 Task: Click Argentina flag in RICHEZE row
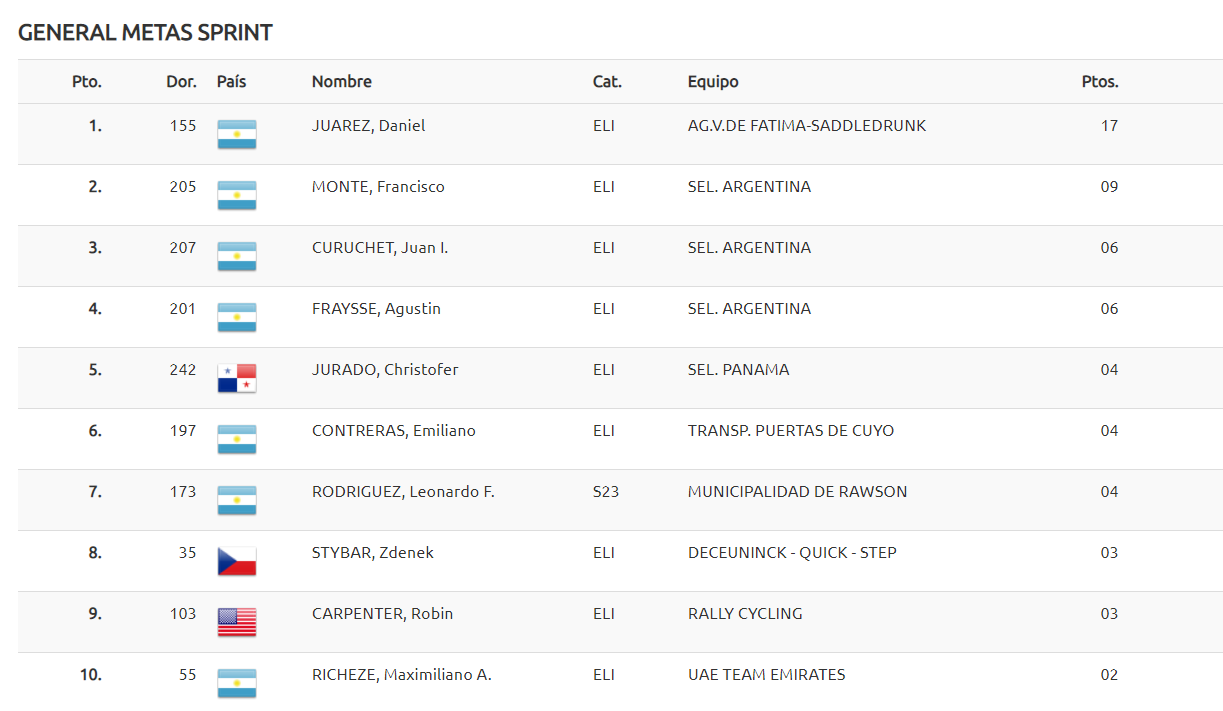tap(237, 683)
